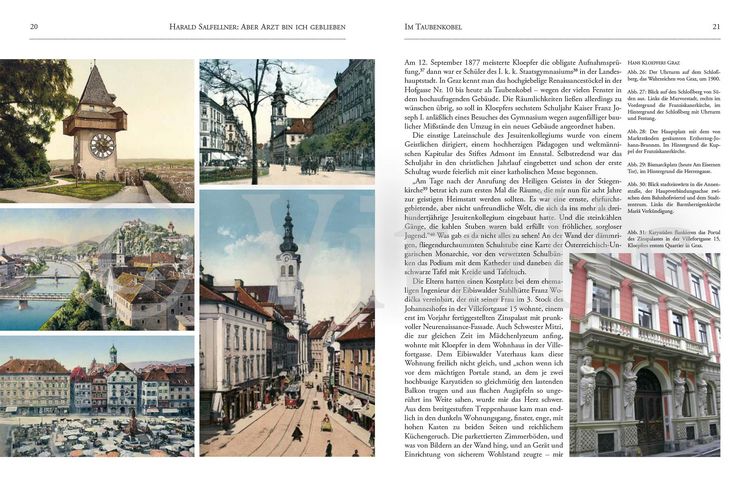The image size is (750, 499).
Task: Click caption "Abb. 29: Bismarckplatz"
Action: click(x=673, y=167)
